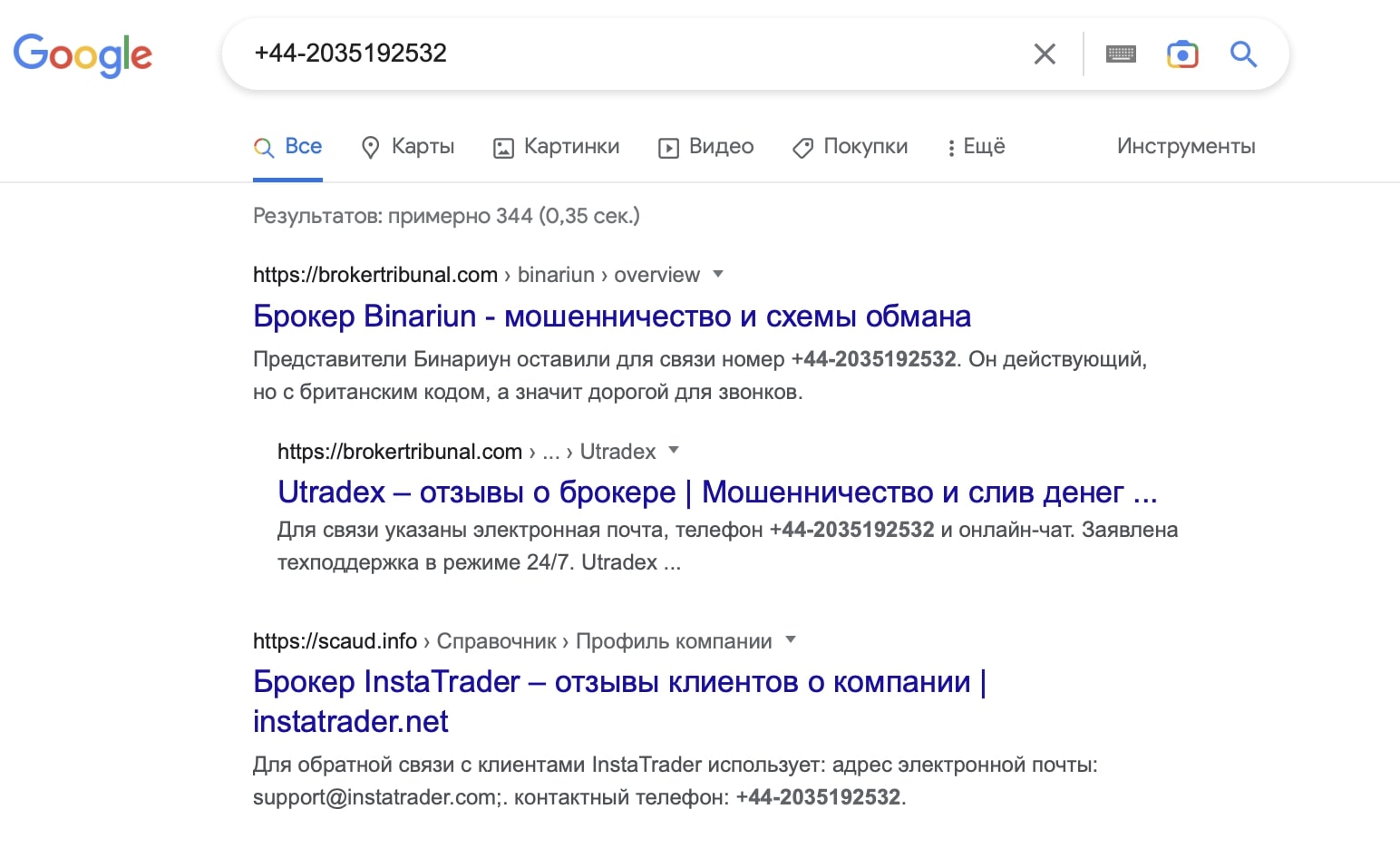
Task: Open Инструменты search tools
Action: (1186, 147)
